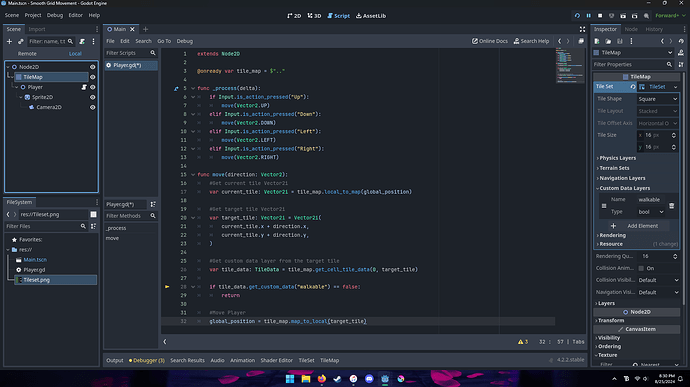Open the walkable layer Type dropdown
690x387 pixels.
(x=650, y=212)
